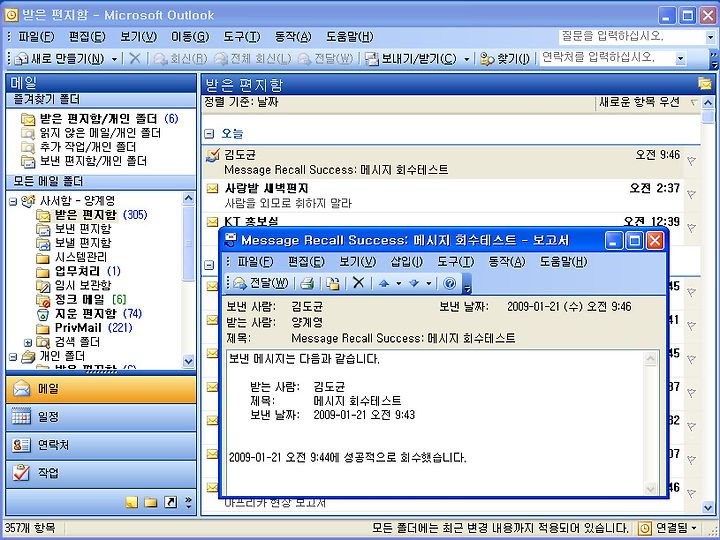Click the message list scroll down arrow

(x=708, y=507)
